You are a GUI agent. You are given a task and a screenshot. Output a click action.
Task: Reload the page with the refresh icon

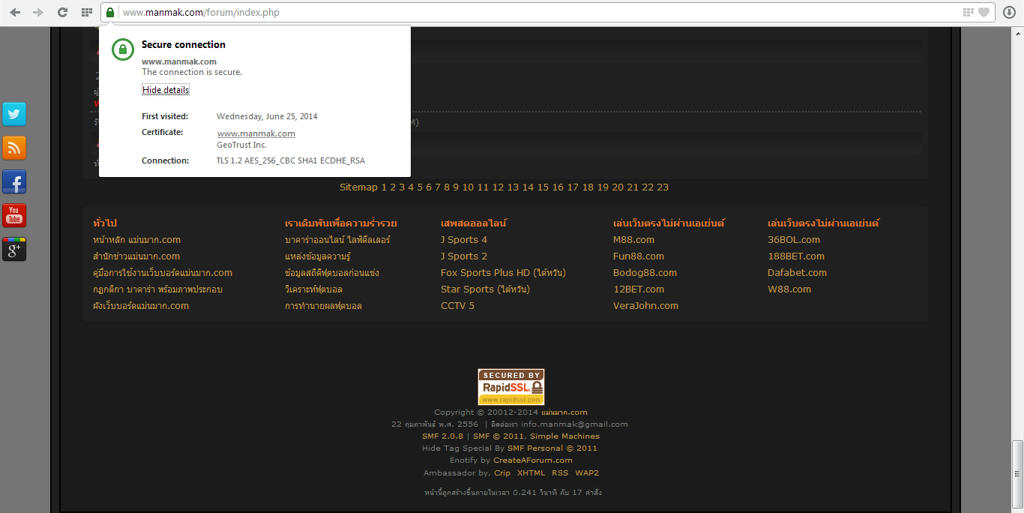coord(63,12)
